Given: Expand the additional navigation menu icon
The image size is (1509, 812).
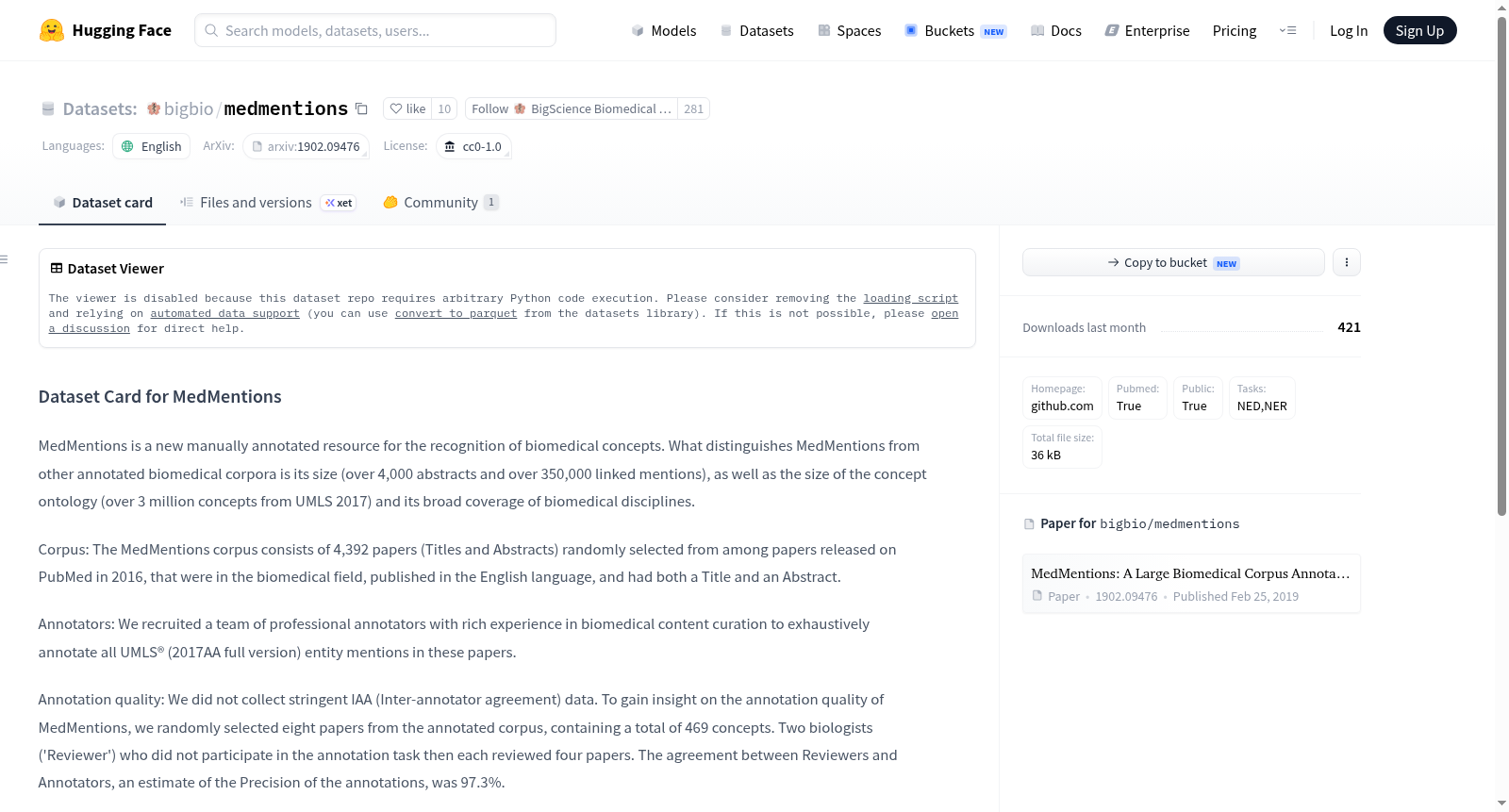Looking at the screenshot, I should [1287, 30].
